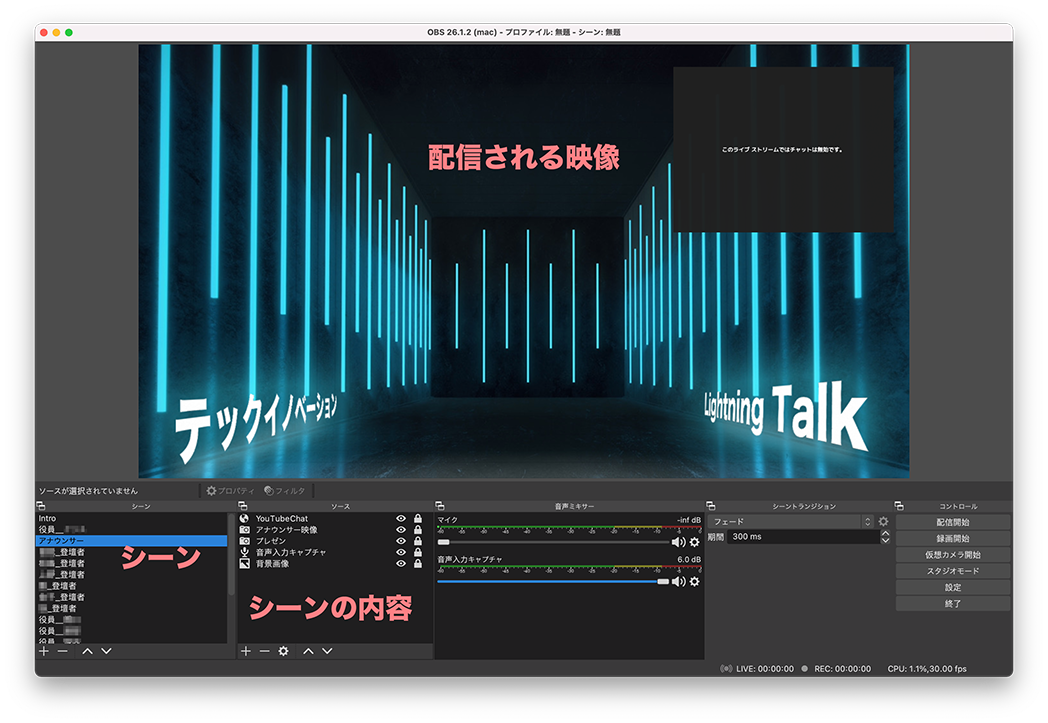The height and width of the screenshot is (723, 1048).
Task: Open settings gear for 音声入力キャプチャ mixer channel
Action: [694, 581]
